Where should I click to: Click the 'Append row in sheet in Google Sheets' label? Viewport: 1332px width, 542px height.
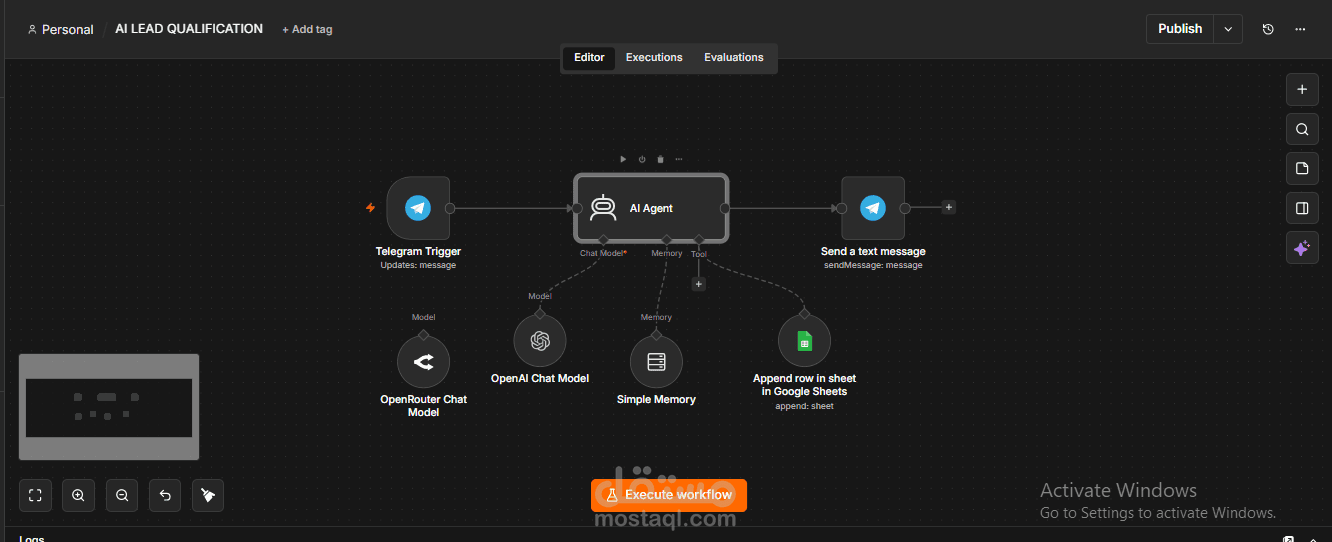(804, 385)
